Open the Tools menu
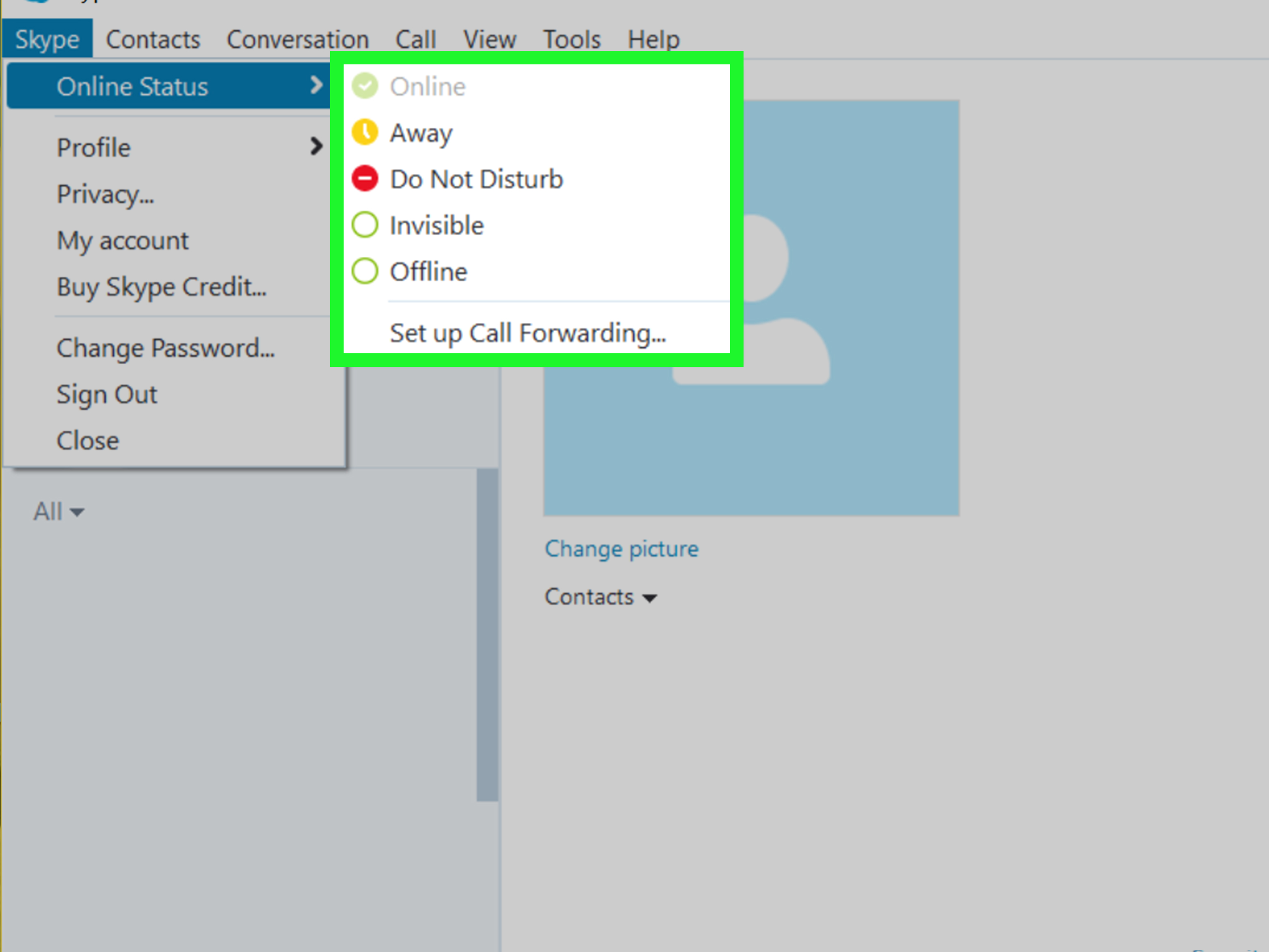 [571, 39]
